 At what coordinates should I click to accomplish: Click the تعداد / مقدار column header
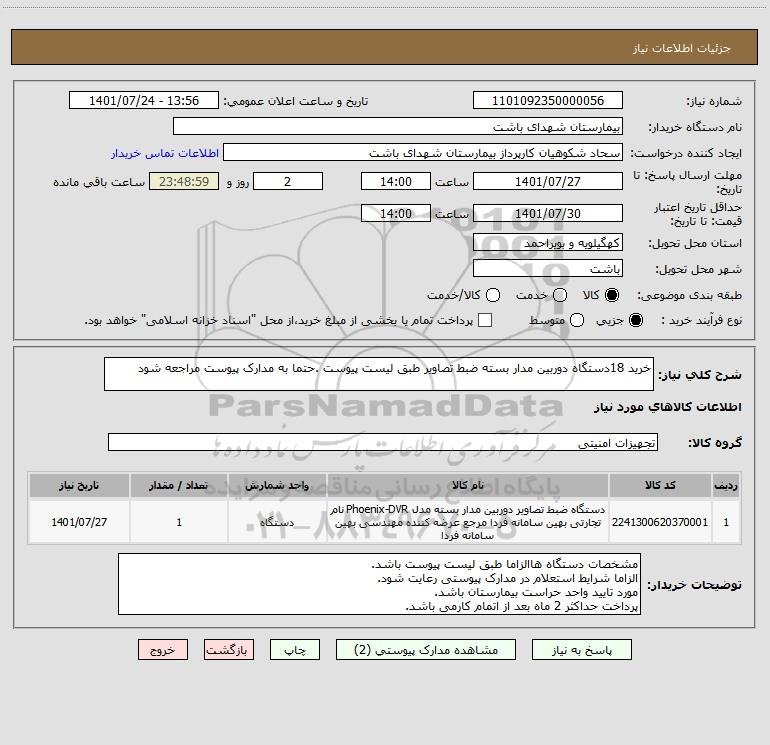coord(179,485)
